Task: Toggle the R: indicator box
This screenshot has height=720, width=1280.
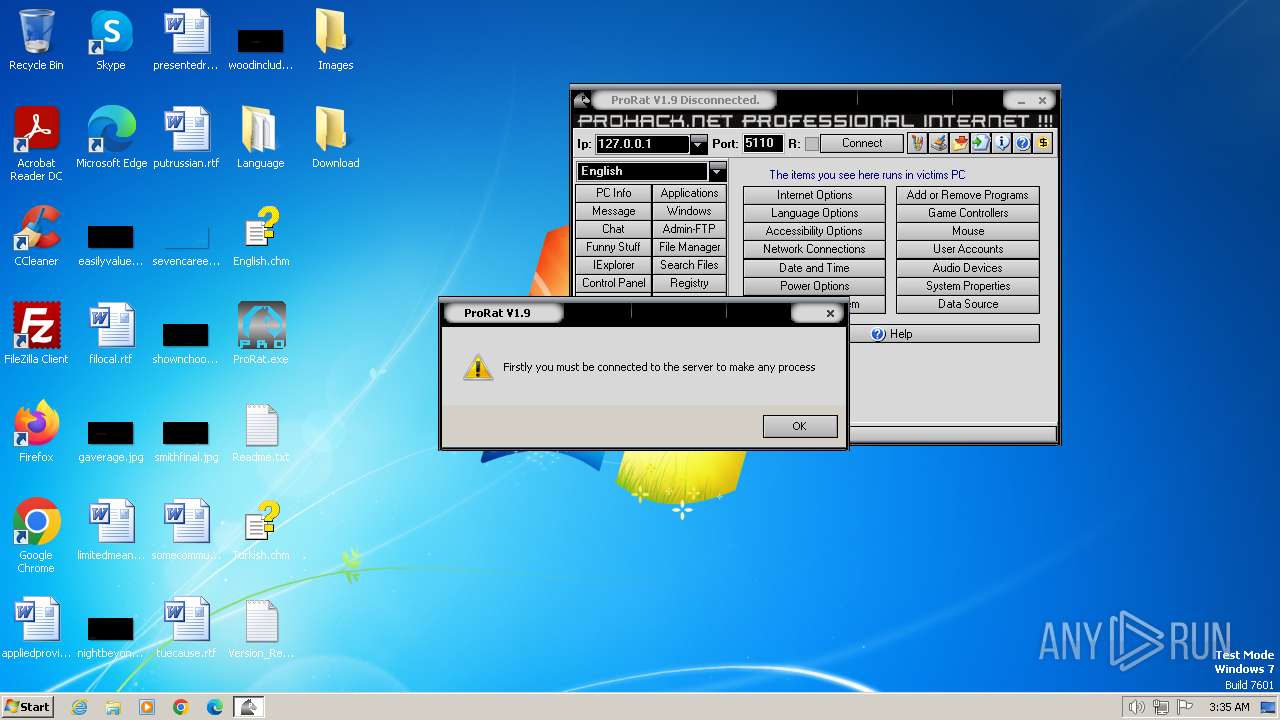Action: (x=812, y=144)
